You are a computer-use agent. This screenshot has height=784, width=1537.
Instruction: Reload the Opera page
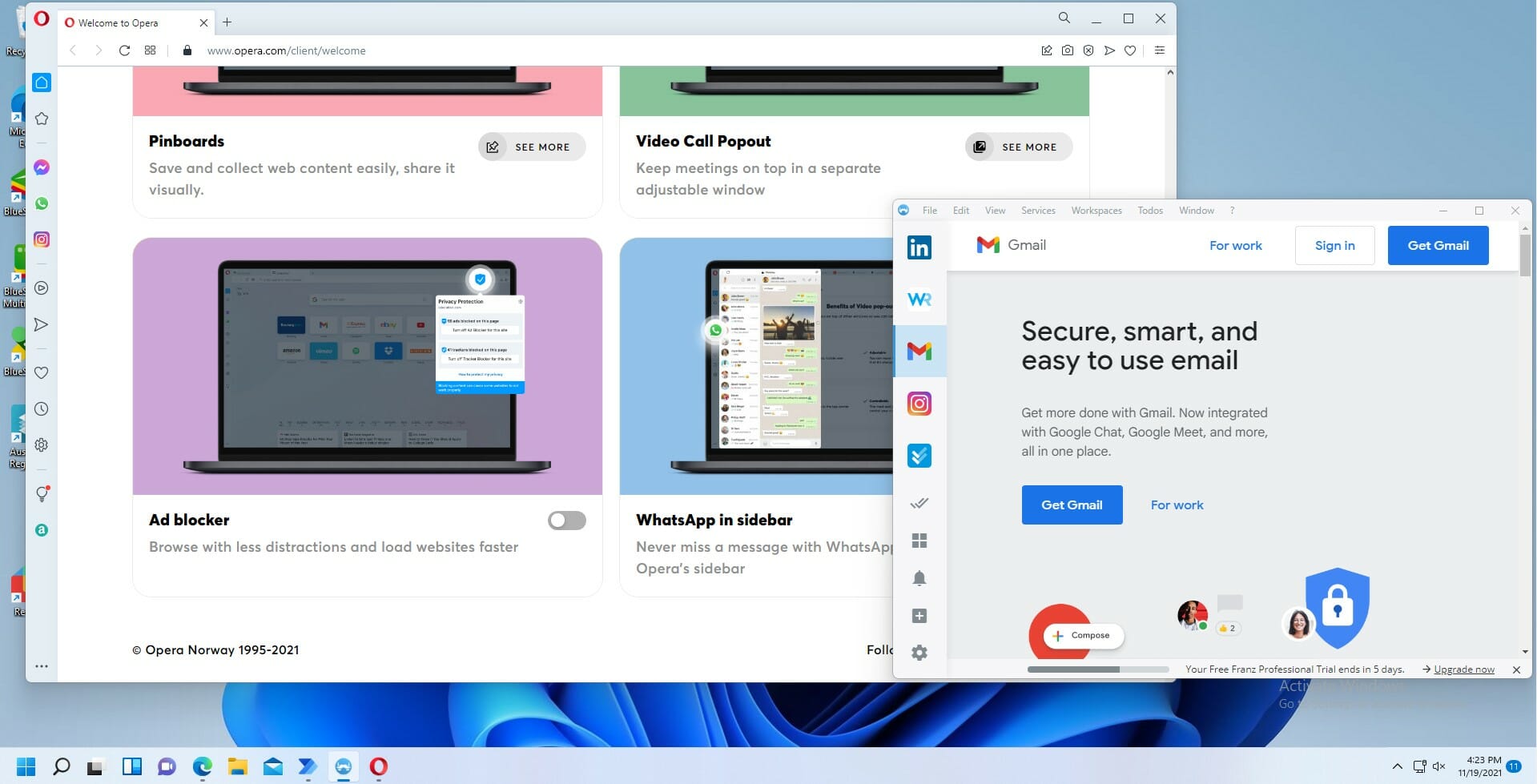pyautogui.click(x=124, y=50)
